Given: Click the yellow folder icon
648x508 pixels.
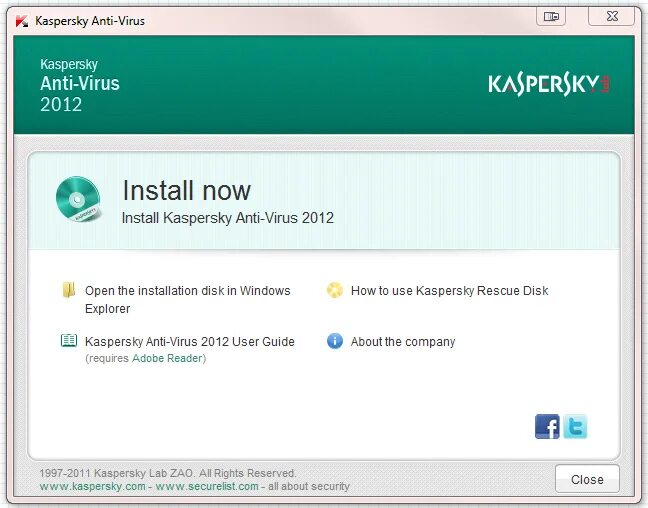Looking at the screenshot, I should point(69,290).
